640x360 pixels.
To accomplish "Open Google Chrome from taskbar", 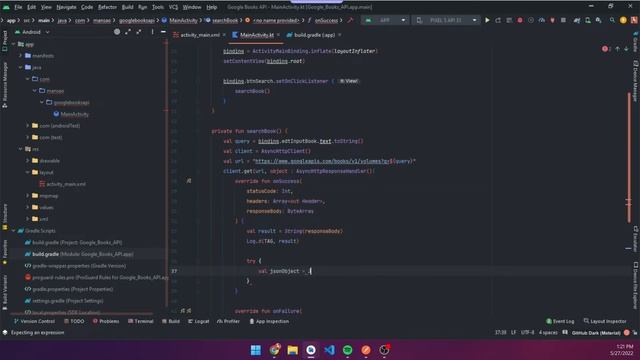I will pyautogui.click(x=274, y=350).
